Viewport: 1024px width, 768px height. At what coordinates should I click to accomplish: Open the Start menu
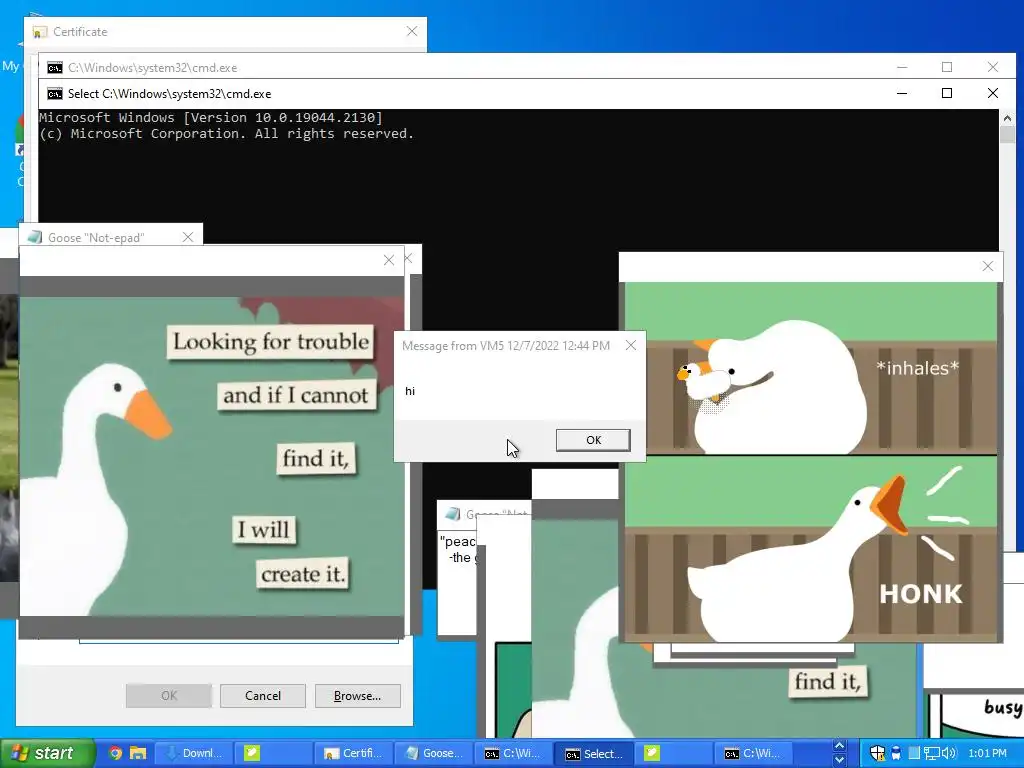(x=47, y=753)
